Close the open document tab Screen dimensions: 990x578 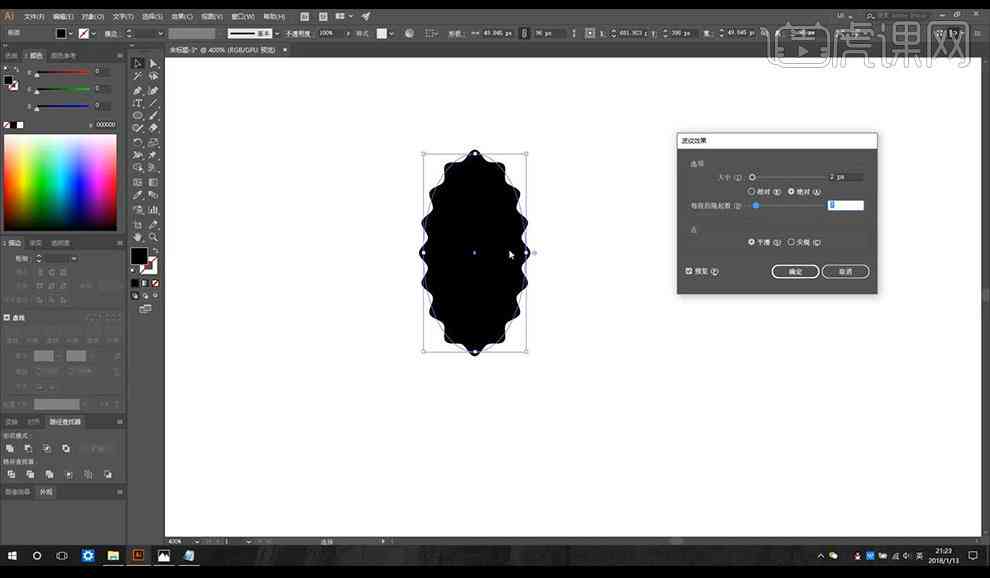point(285,49)
